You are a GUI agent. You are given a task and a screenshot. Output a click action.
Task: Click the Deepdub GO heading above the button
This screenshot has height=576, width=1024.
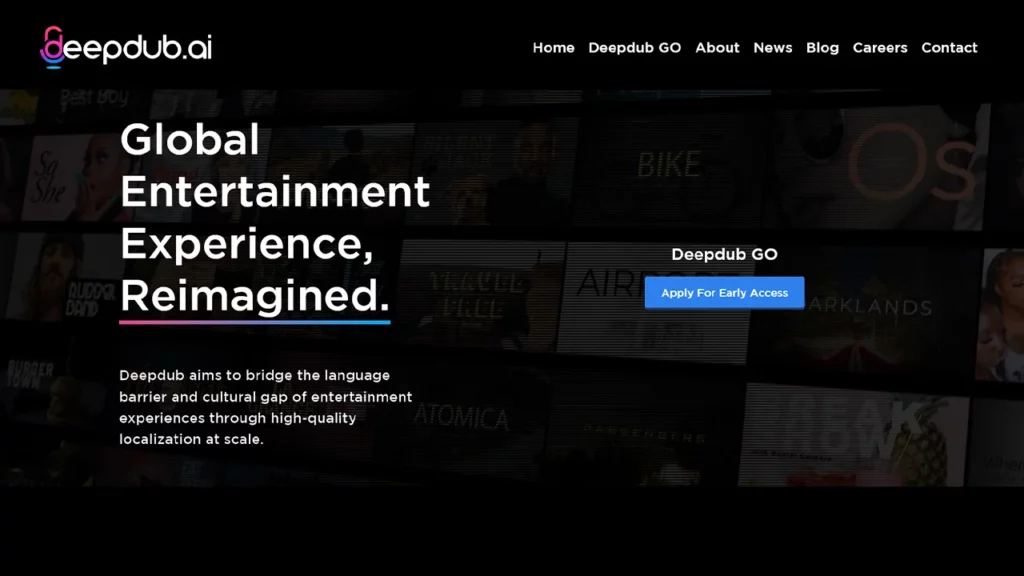click(724, 254)
